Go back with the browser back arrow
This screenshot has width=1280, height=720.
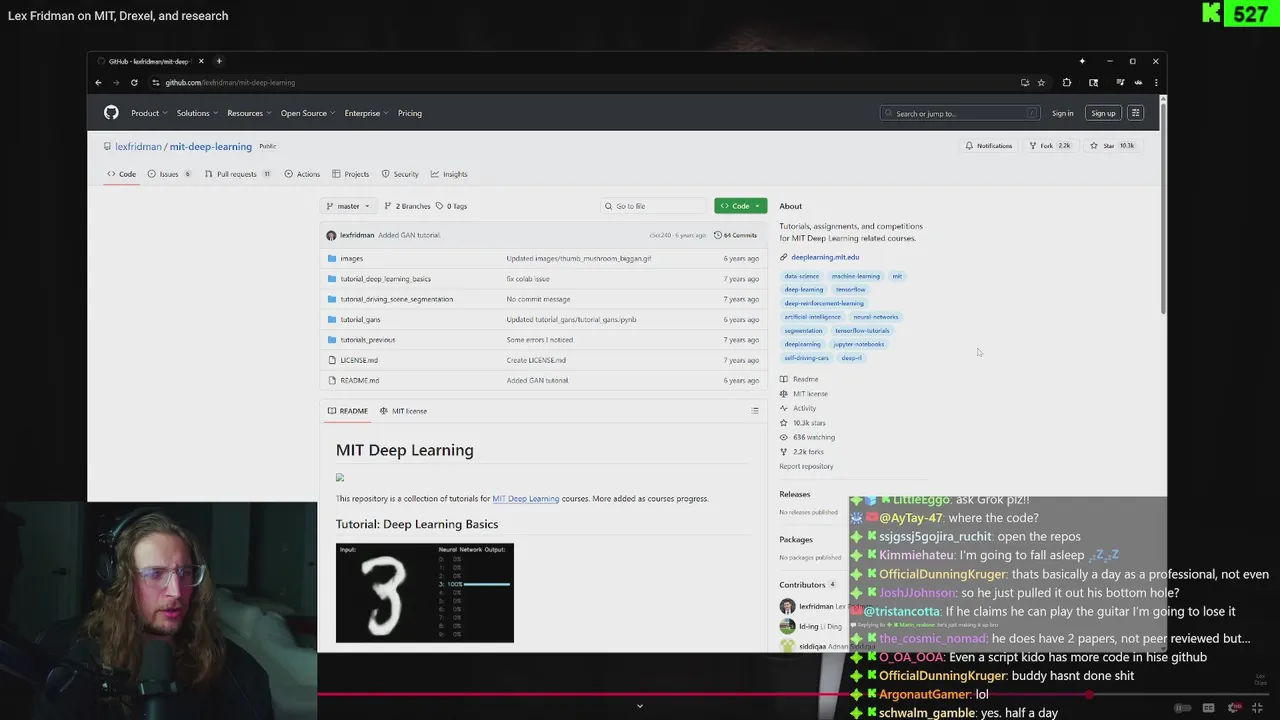98,83
